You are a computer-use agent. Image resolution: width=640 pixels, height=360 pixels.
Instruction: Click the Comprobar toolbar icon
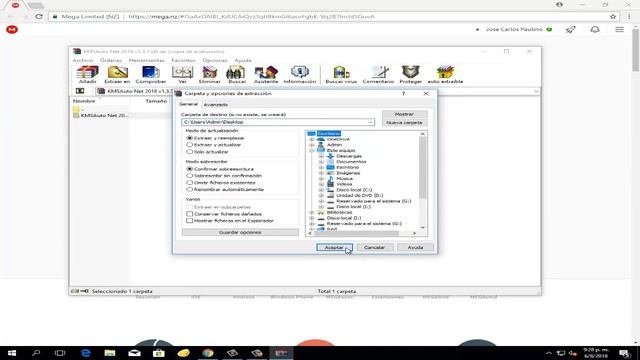pyautogui.click(x=151, y=74)
